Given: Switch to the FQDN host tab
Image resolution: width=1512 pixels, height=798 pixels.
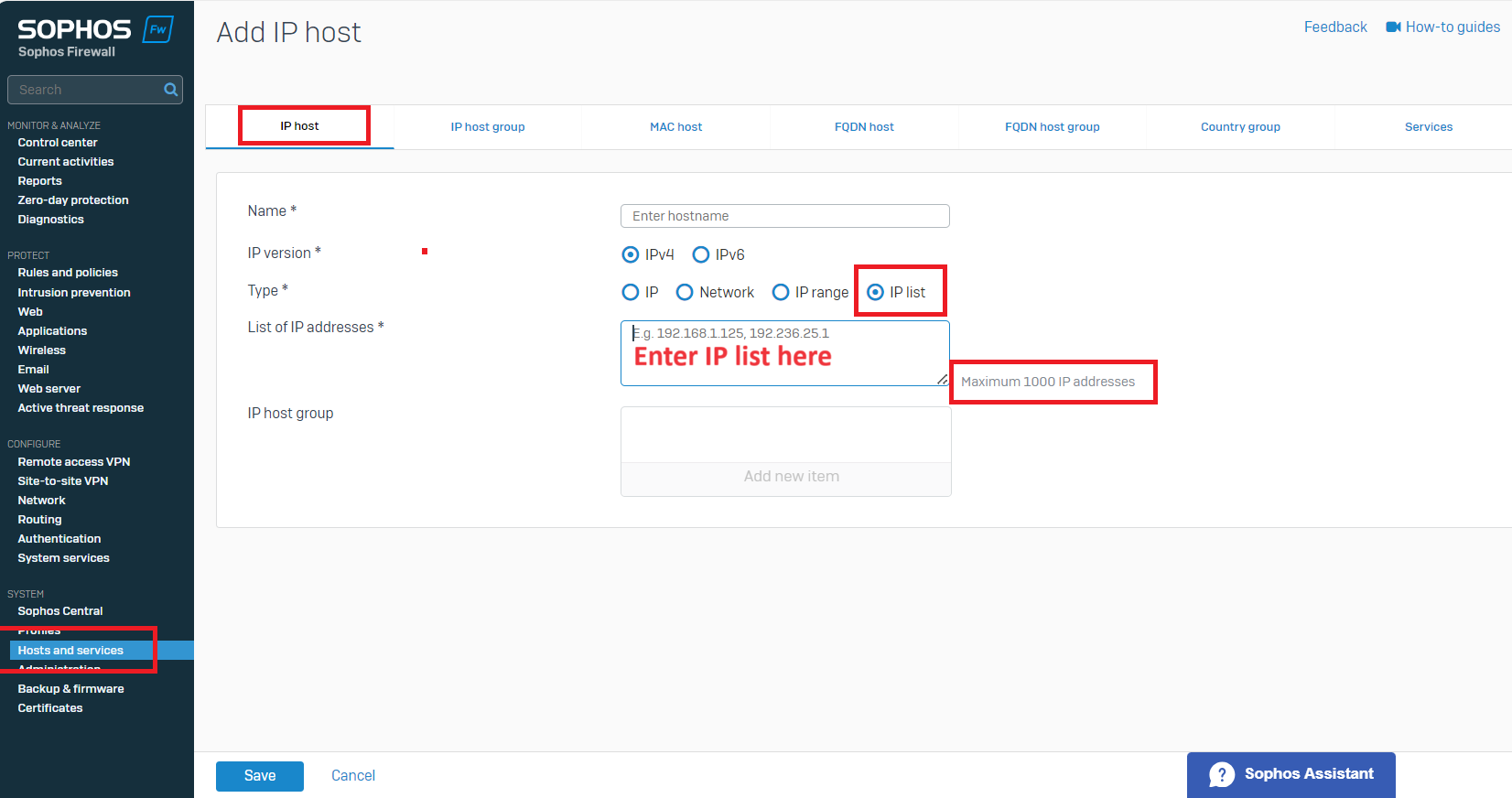Looking at the screenshot, I should coord(864,127).
